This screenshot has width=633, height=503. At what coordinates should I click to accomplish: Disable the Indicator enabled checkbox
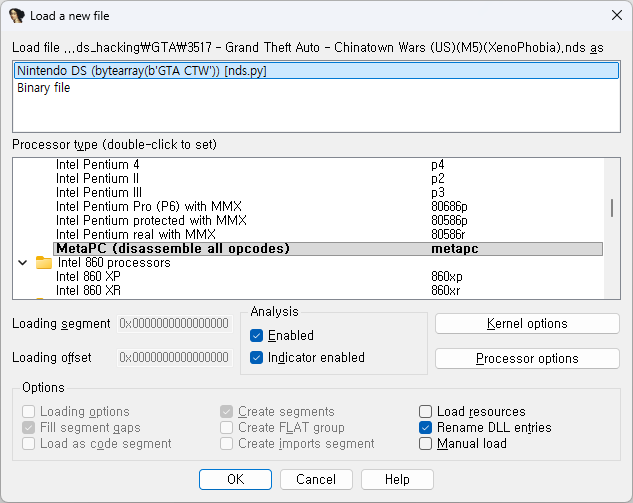point(256,358)
